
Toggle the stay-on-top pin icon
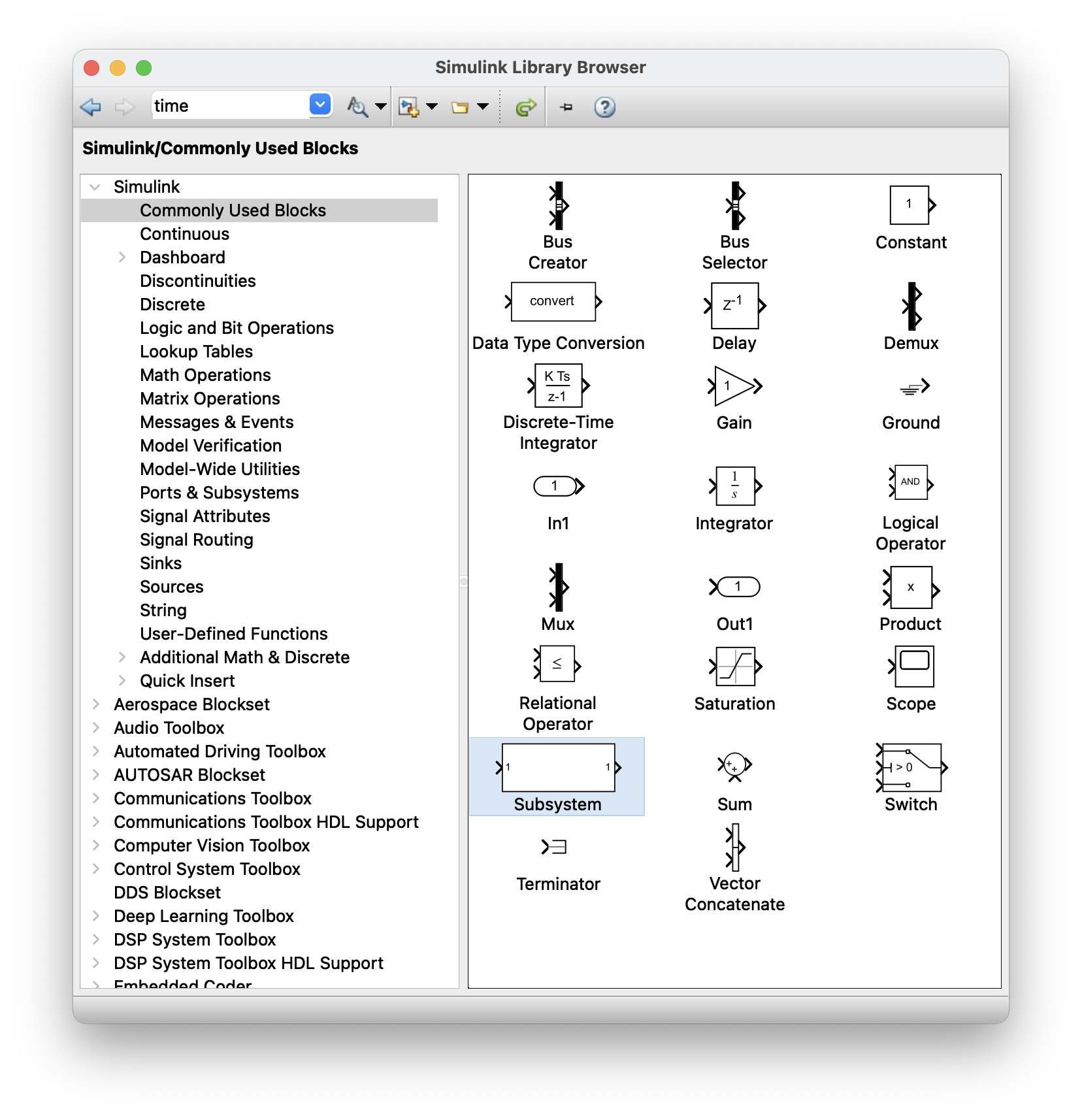pyautogui.click(x=566, y=107)
